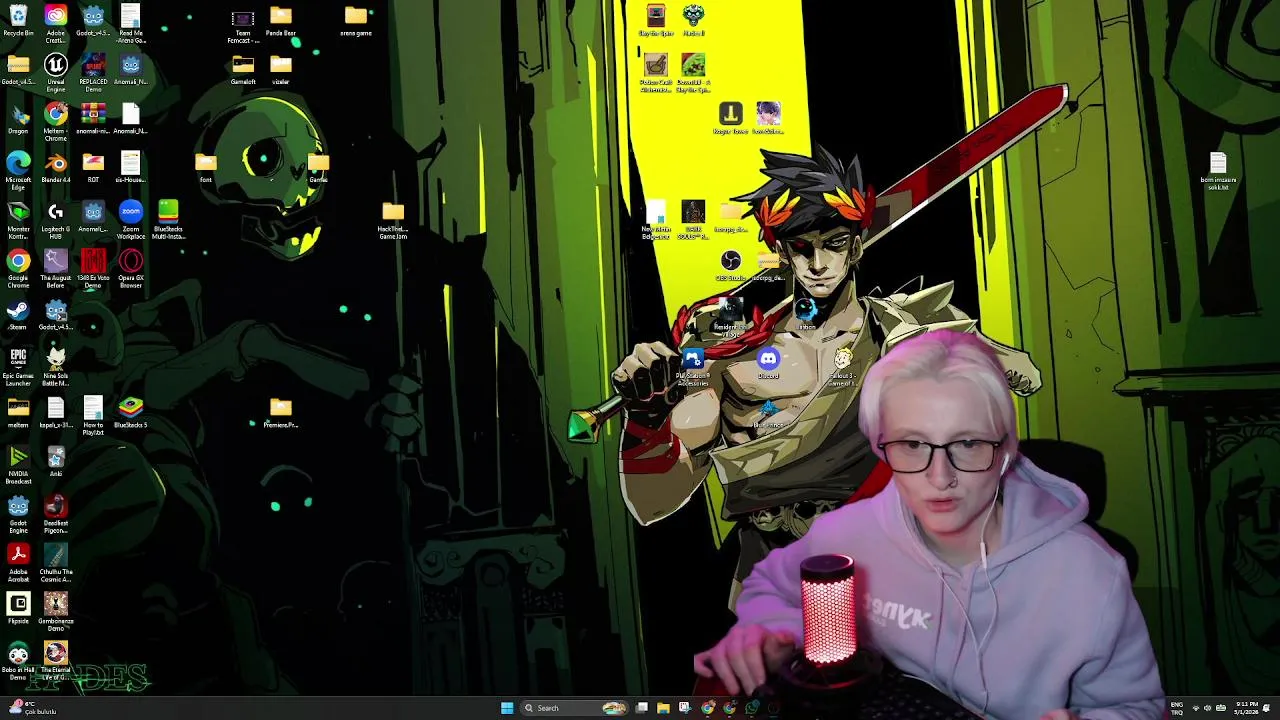Click the taskbar Search box
Image resolution: width=1280 pixels, height=720 pixels.
click(574, 708)
